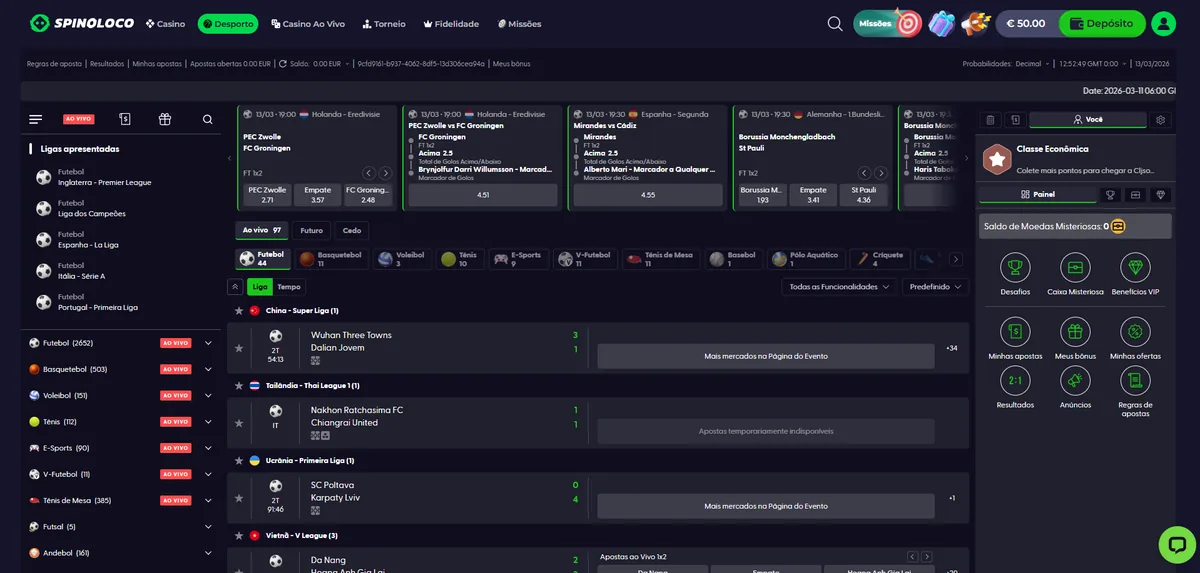The height and width of the screenshot is (573, 1200).
Task: Open the Regras de aposta link
Action: pos(54,64)
